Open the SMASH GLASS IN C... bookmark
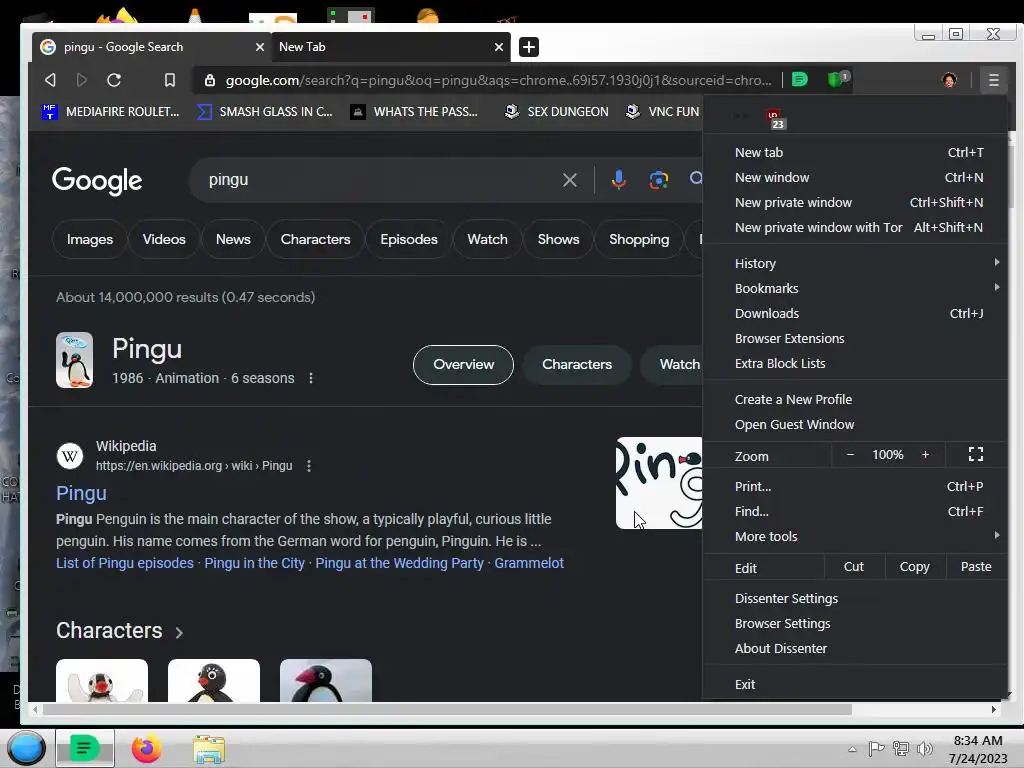The image size is (1024, 768). (x=264, y=112)
